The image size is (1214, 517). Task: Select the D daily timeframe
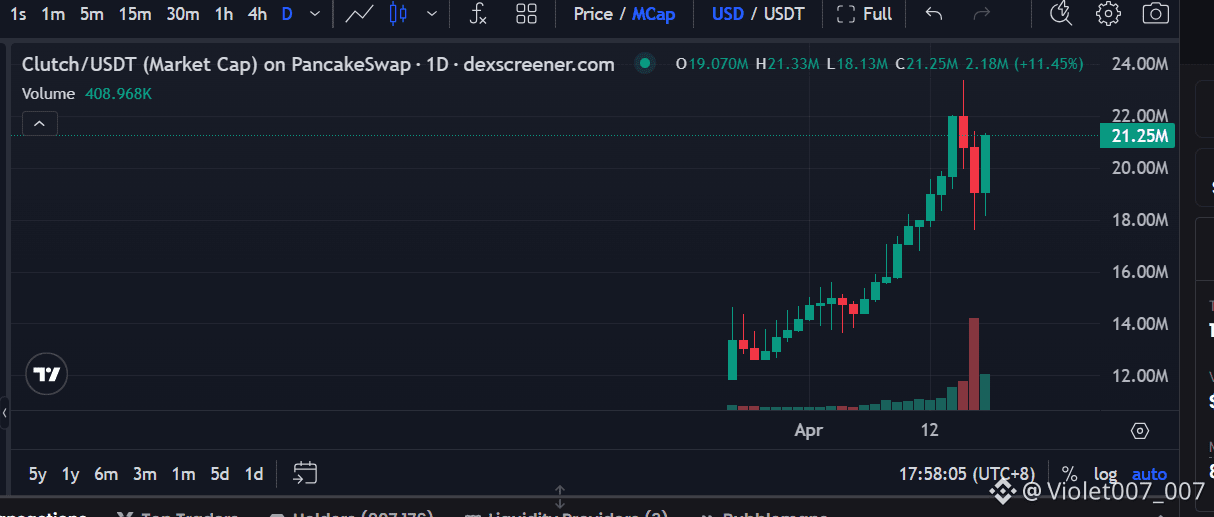point(287,14)
